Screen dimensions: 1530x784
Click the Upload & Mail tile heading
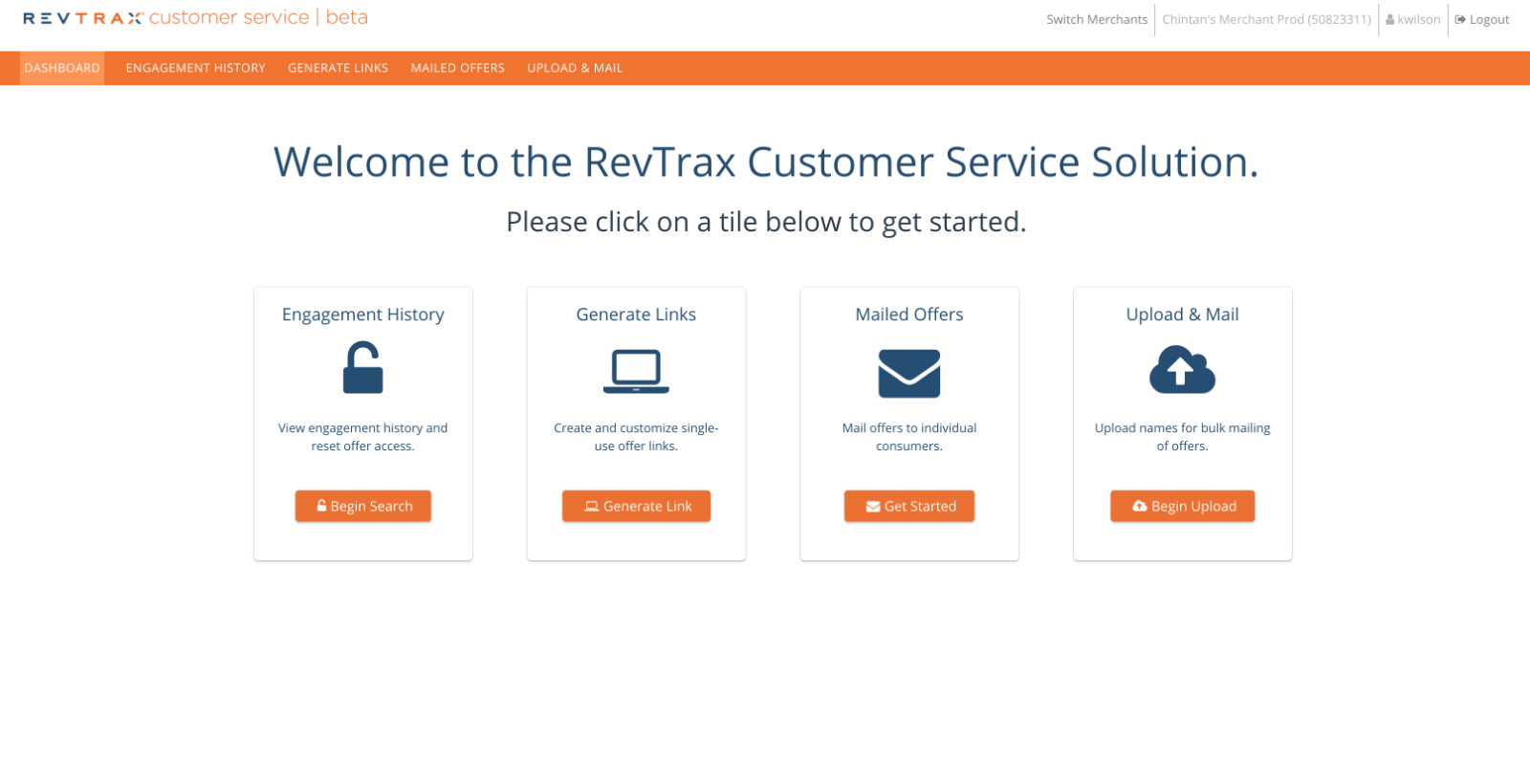point(1182,315)
